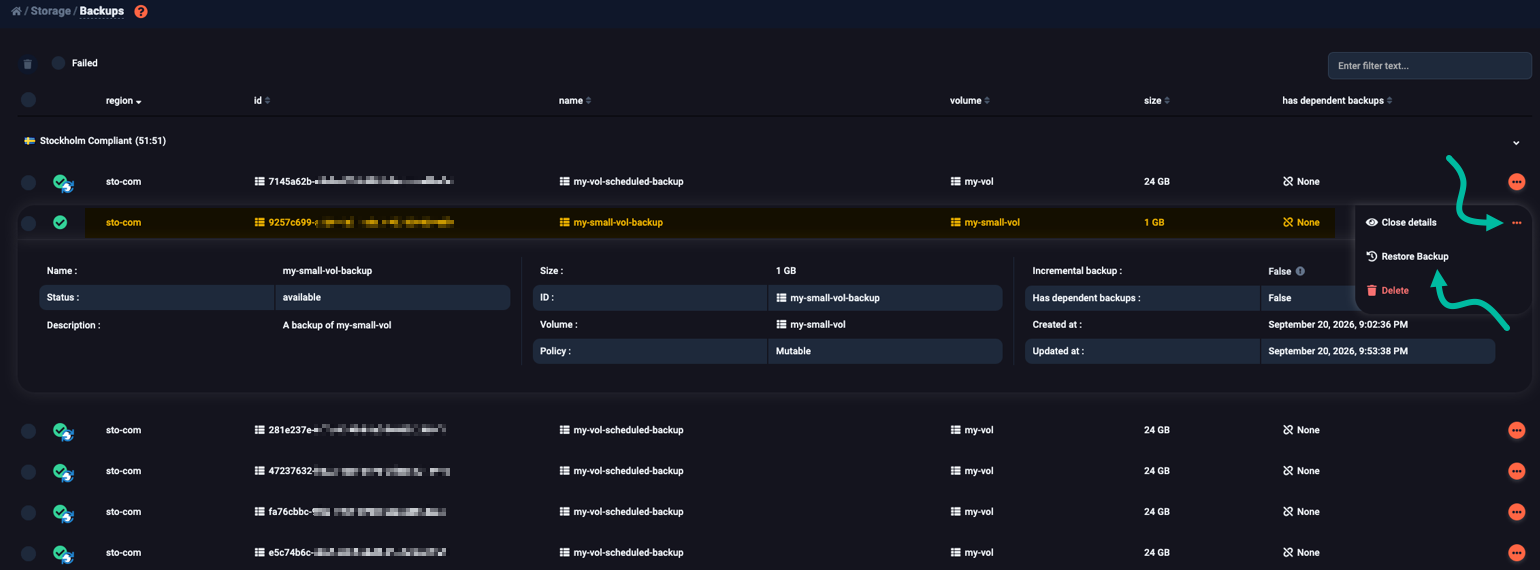
Task: Open my-small-vol-backup link in ID detail field
Action: click(x=828, y=298)
